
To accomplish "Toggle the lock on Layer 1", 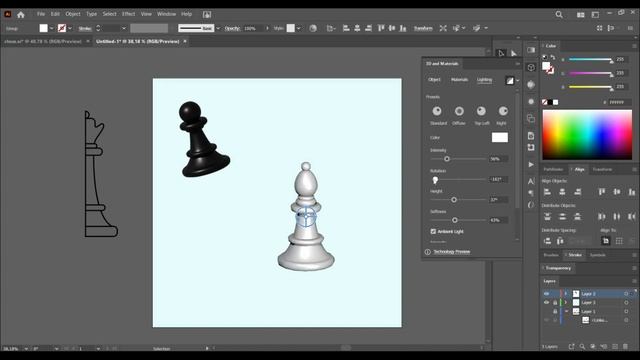I will (x=555, y=311).
